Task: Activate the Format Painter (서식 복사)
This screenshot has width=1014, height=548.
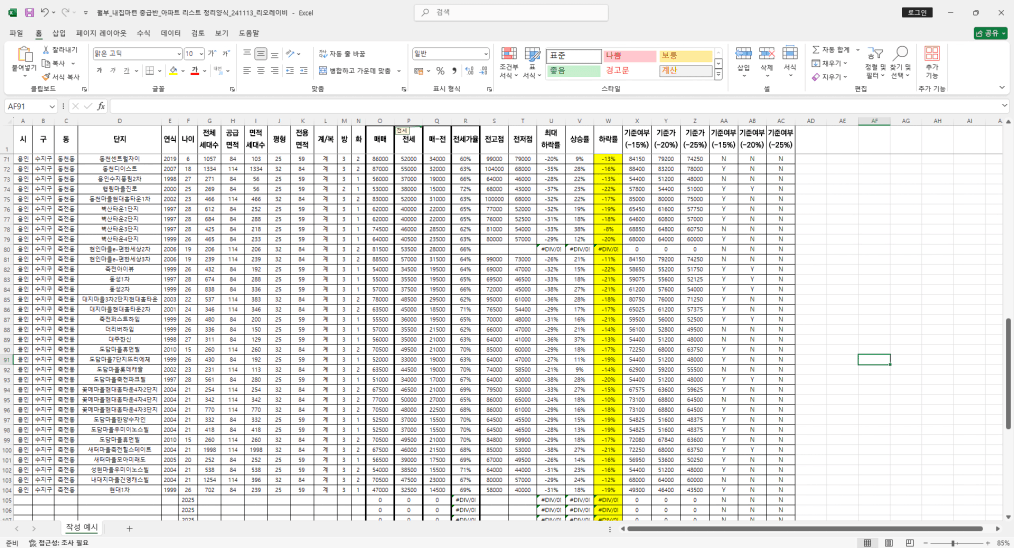Action: click(61, 77)
